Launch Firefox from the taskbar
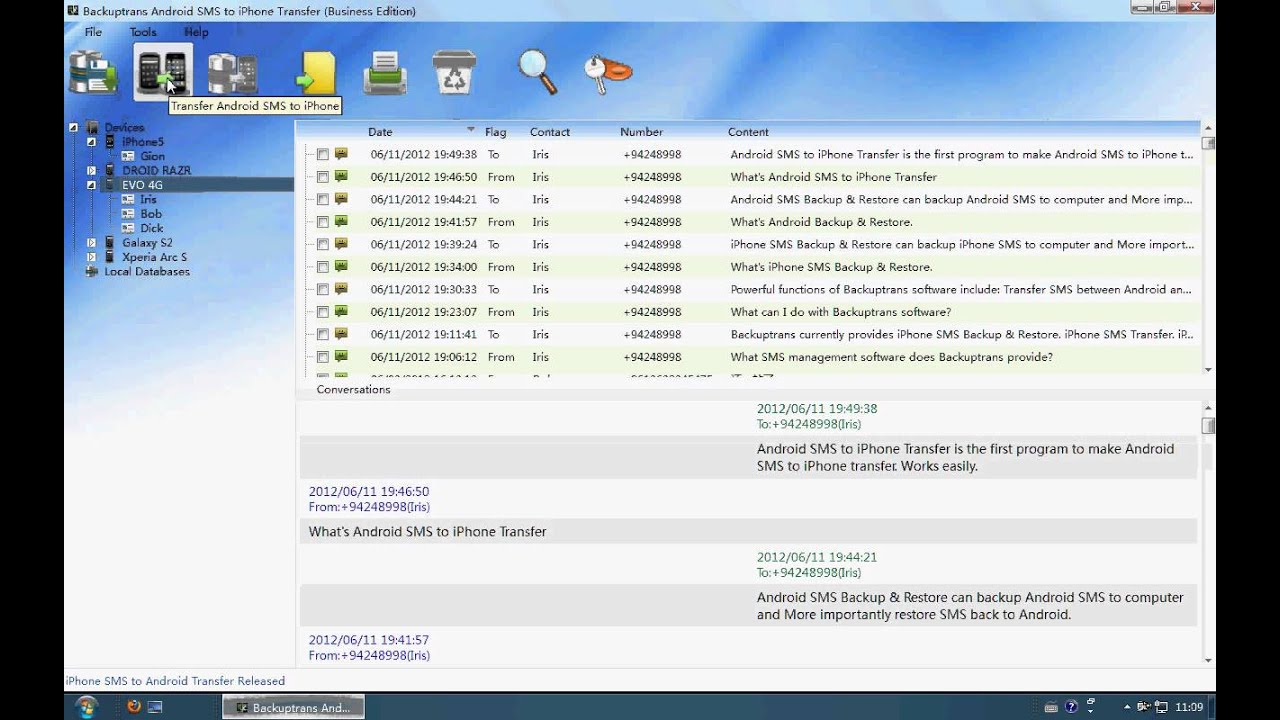1280x720 pixels. coord(133,707)
